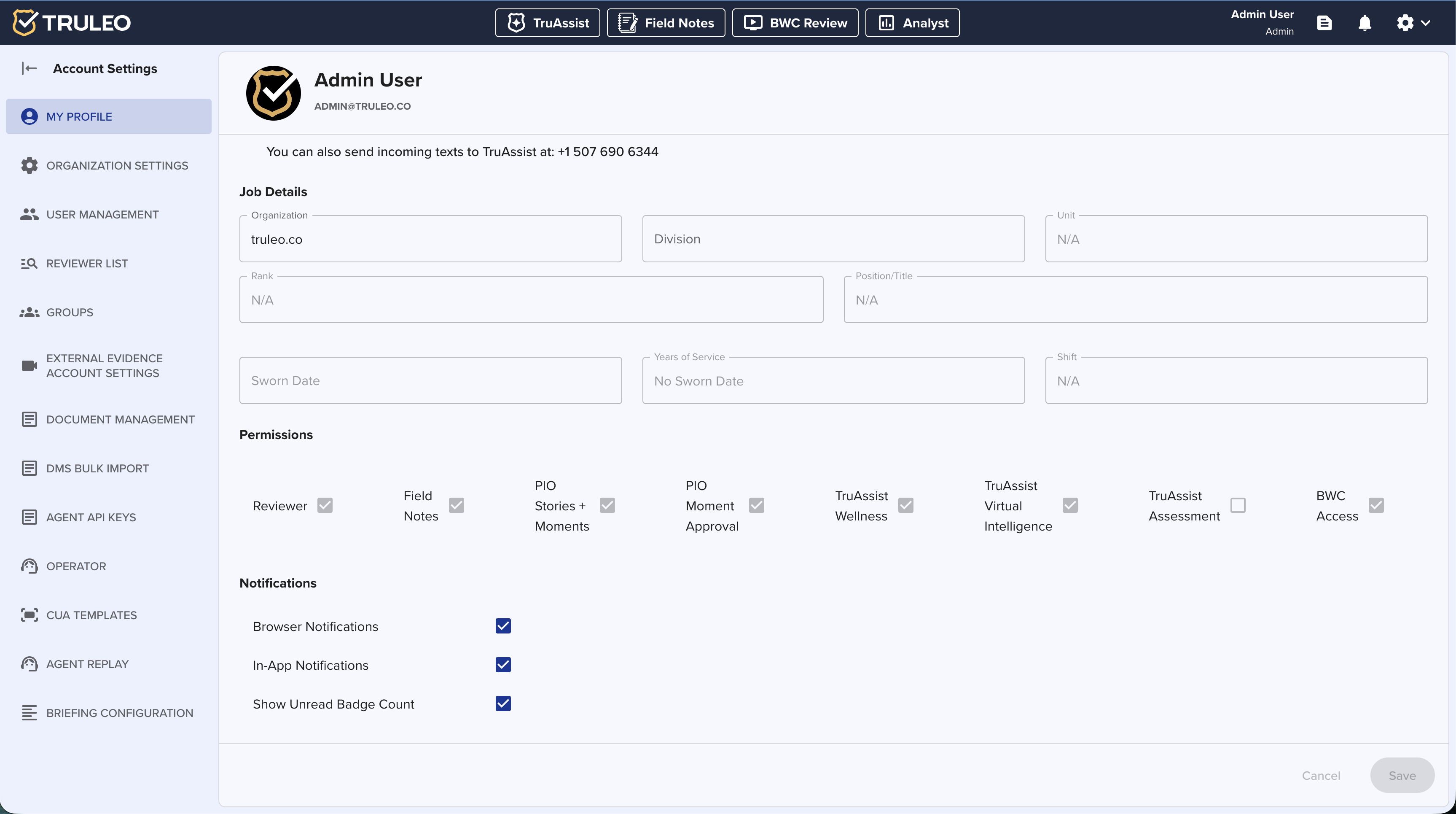The width and height of the screenshot is (1456, 814).
Task: Open the document icon in top bar
Action: pyautogui.click(x=1324, y=23)
